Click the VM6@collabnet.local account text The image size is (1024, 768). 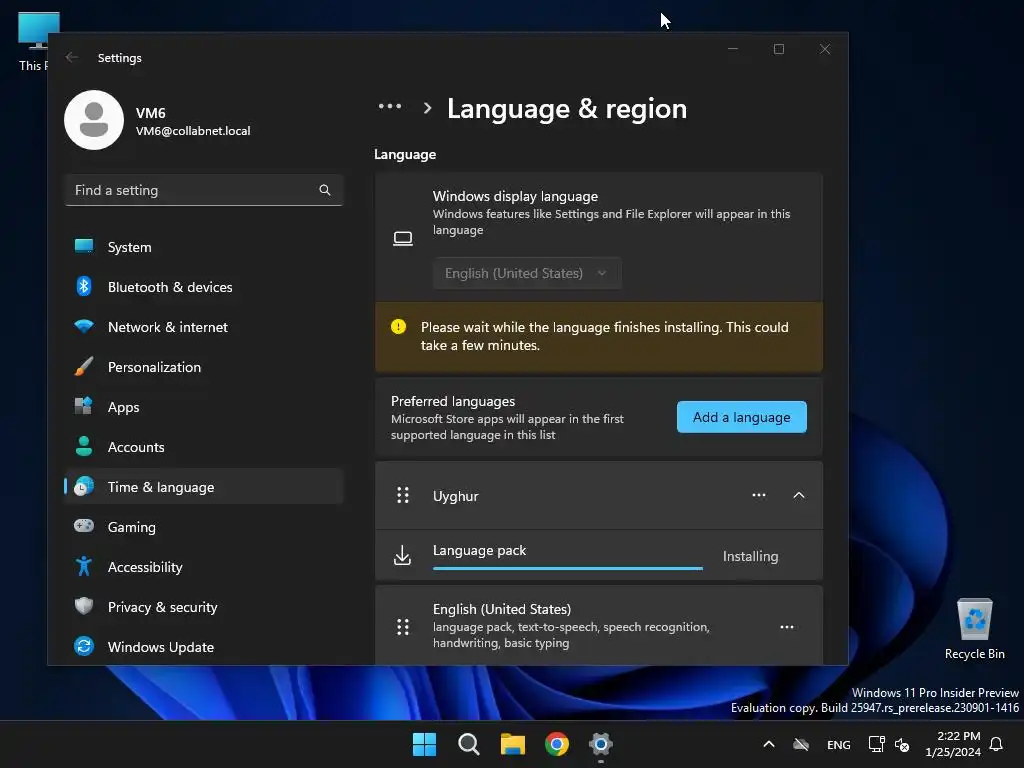coord(193,131)
